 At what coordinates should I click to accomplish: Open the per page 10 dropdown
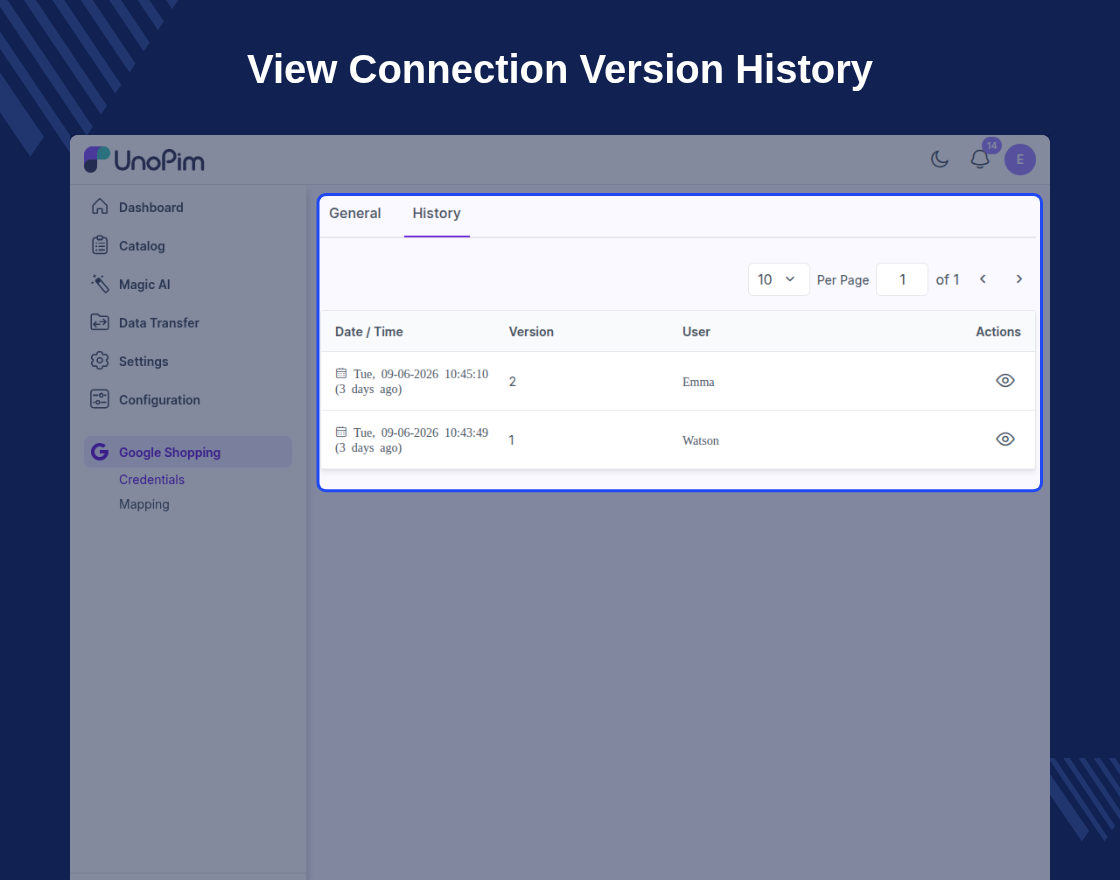(779, 279)
